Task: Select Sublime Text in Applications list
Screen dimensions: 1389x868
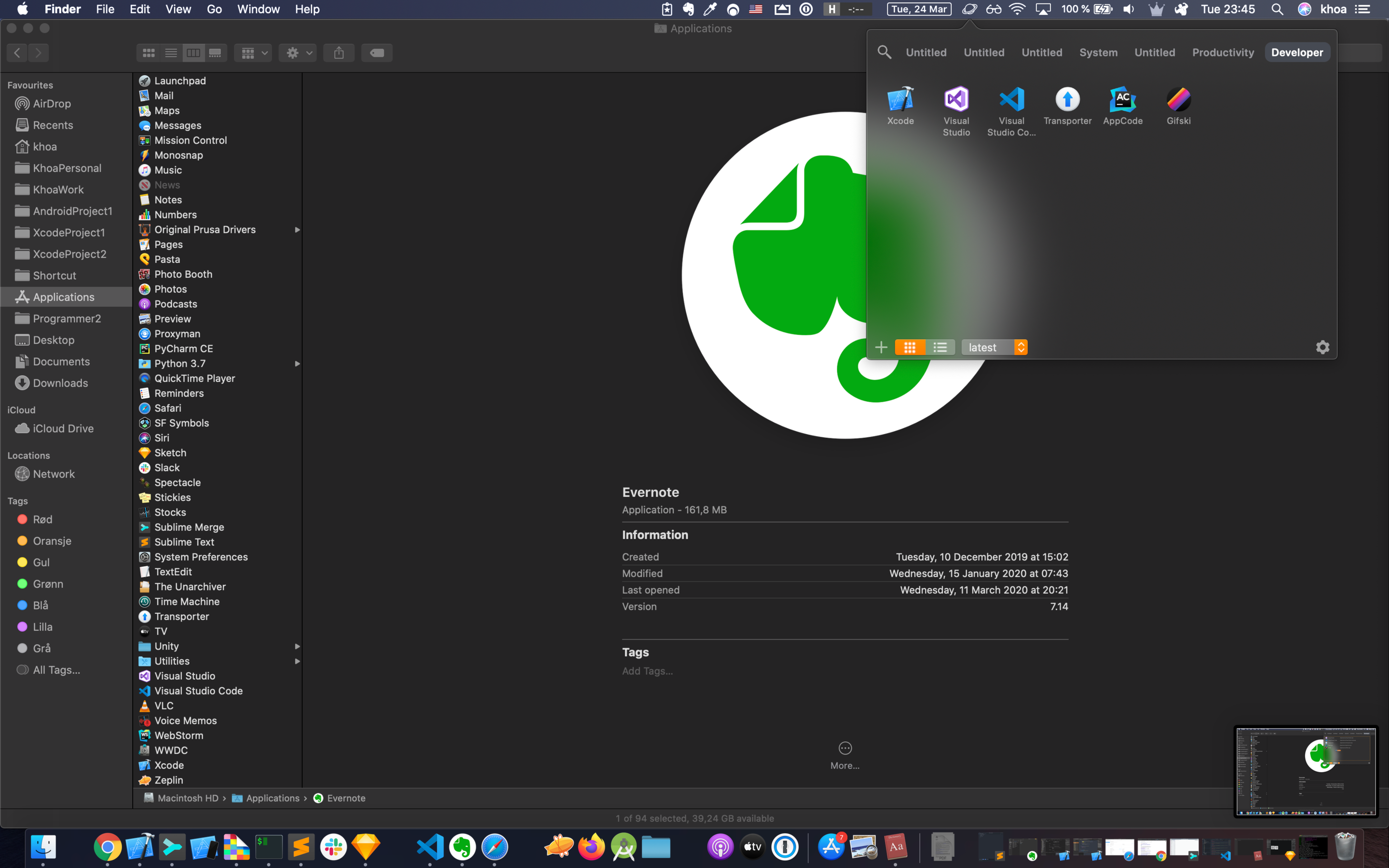Action: [218, 542]
